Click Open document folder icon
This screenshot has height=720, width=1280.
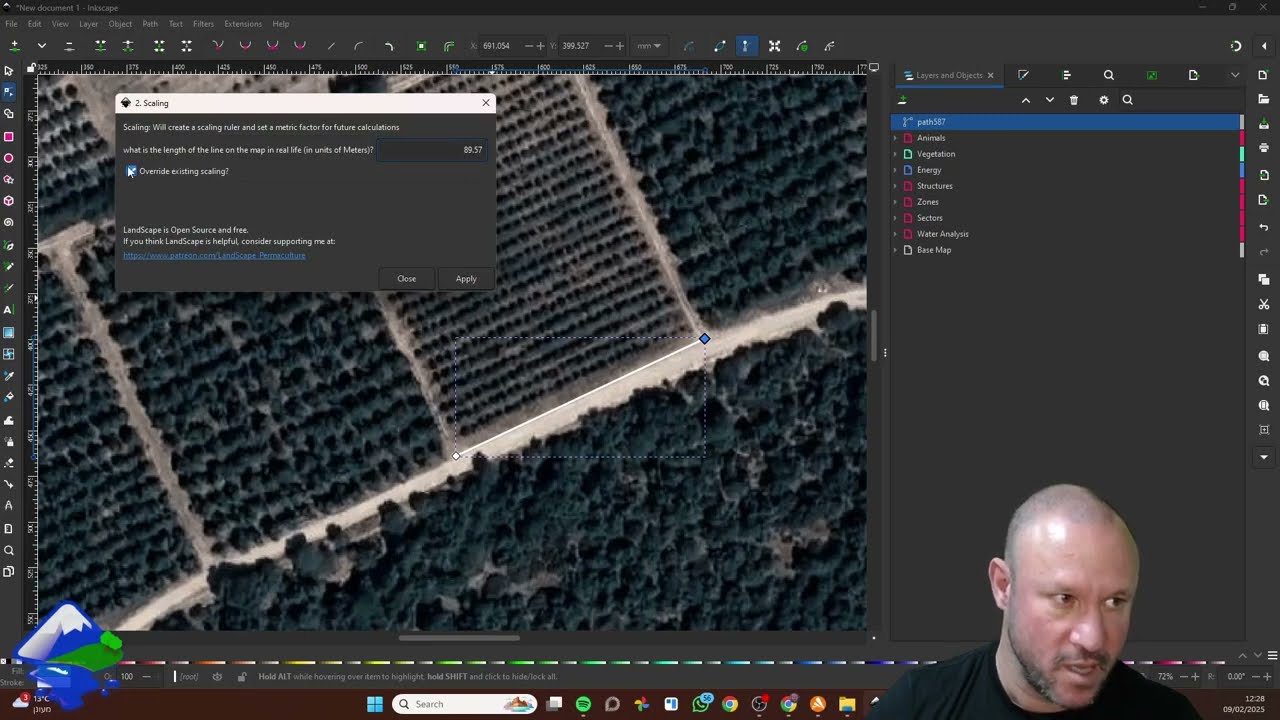pos(1264,97)
